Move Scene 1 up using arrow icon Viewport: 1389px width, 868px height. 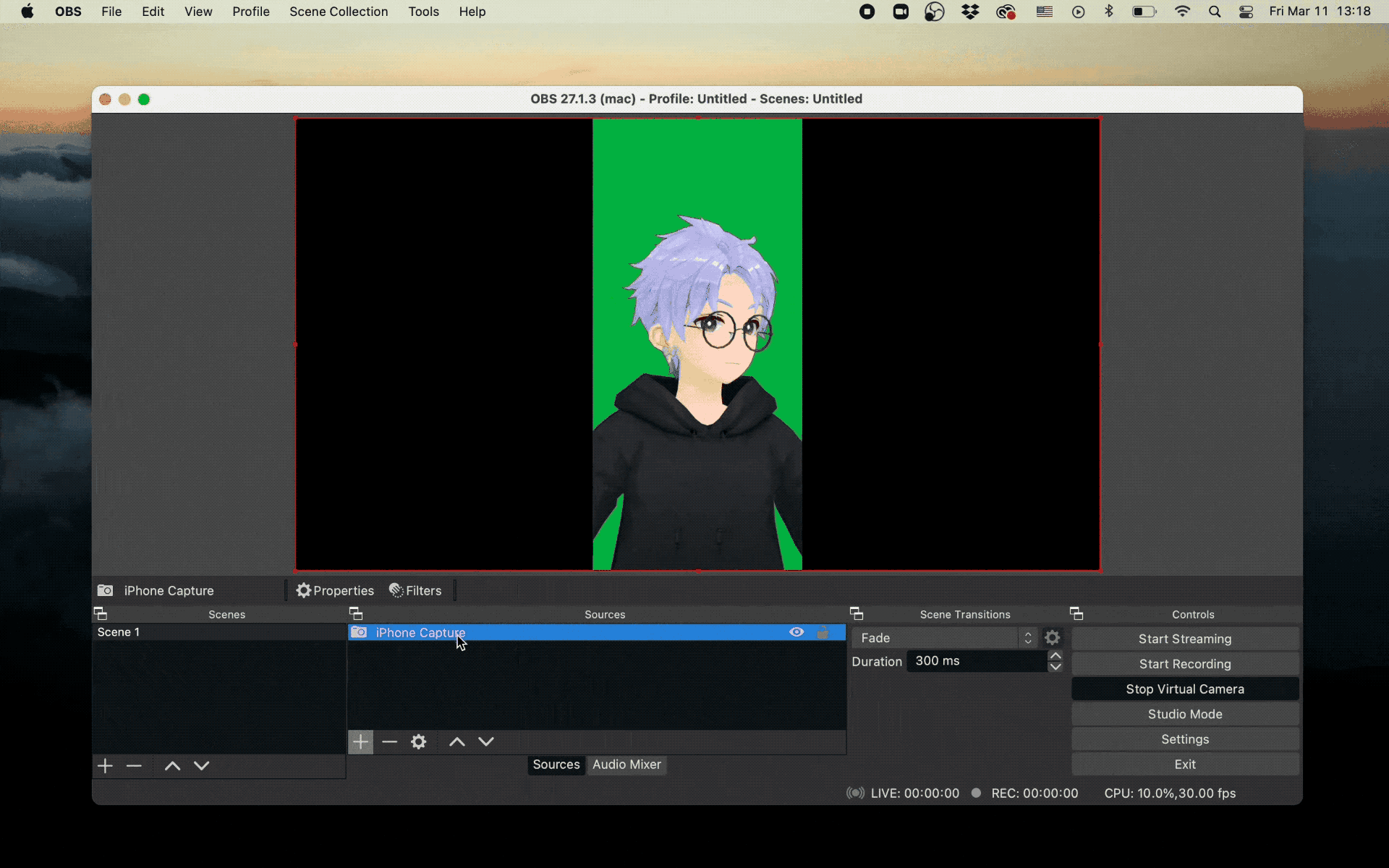pyautogui.click(x=171, y=766)
